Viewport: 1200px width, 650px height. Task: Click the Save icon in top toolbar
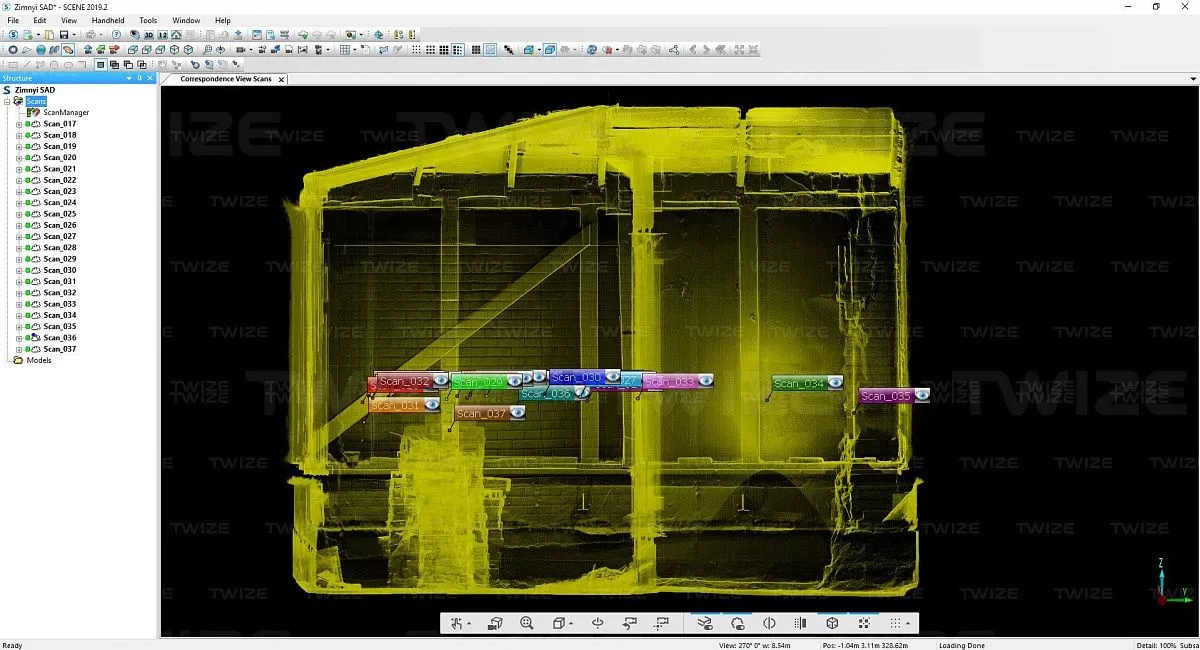(x=62, y=35)
